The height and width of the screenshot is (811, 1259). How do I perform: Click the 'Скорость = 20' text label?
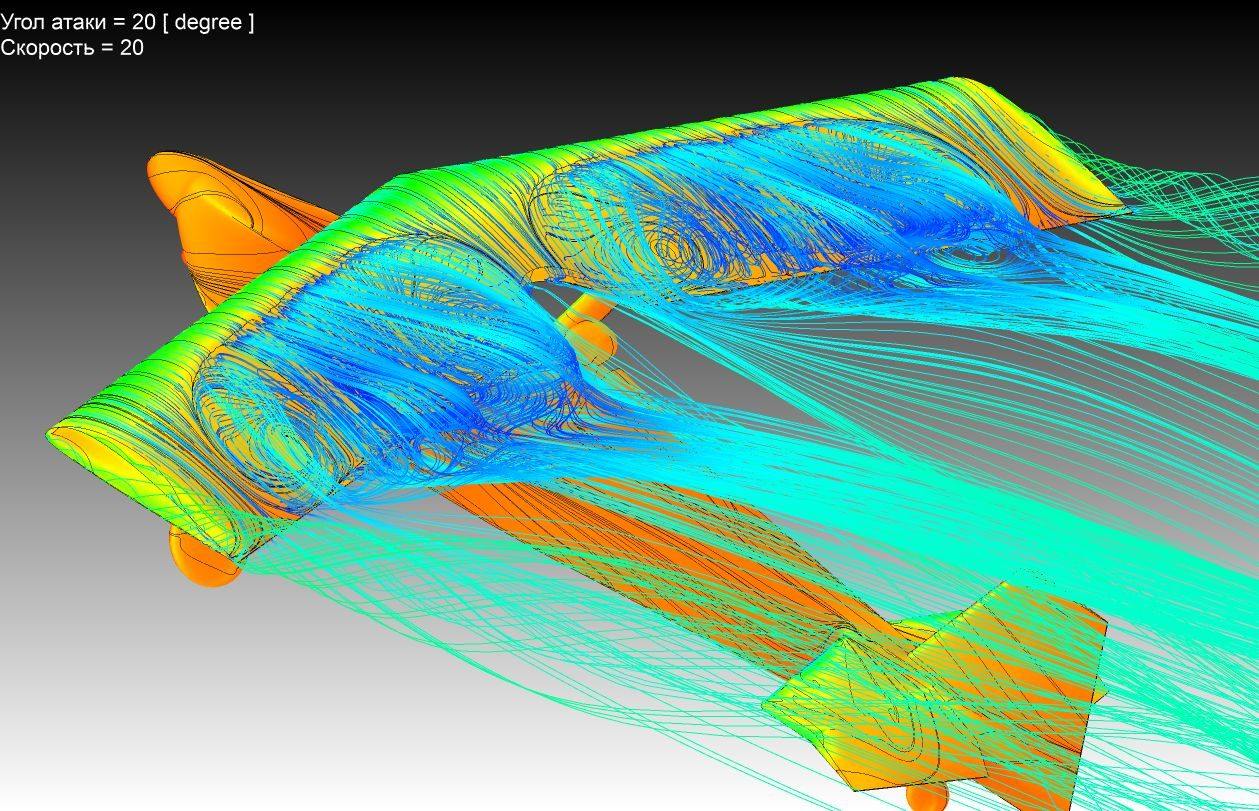[x=72, y=47]
